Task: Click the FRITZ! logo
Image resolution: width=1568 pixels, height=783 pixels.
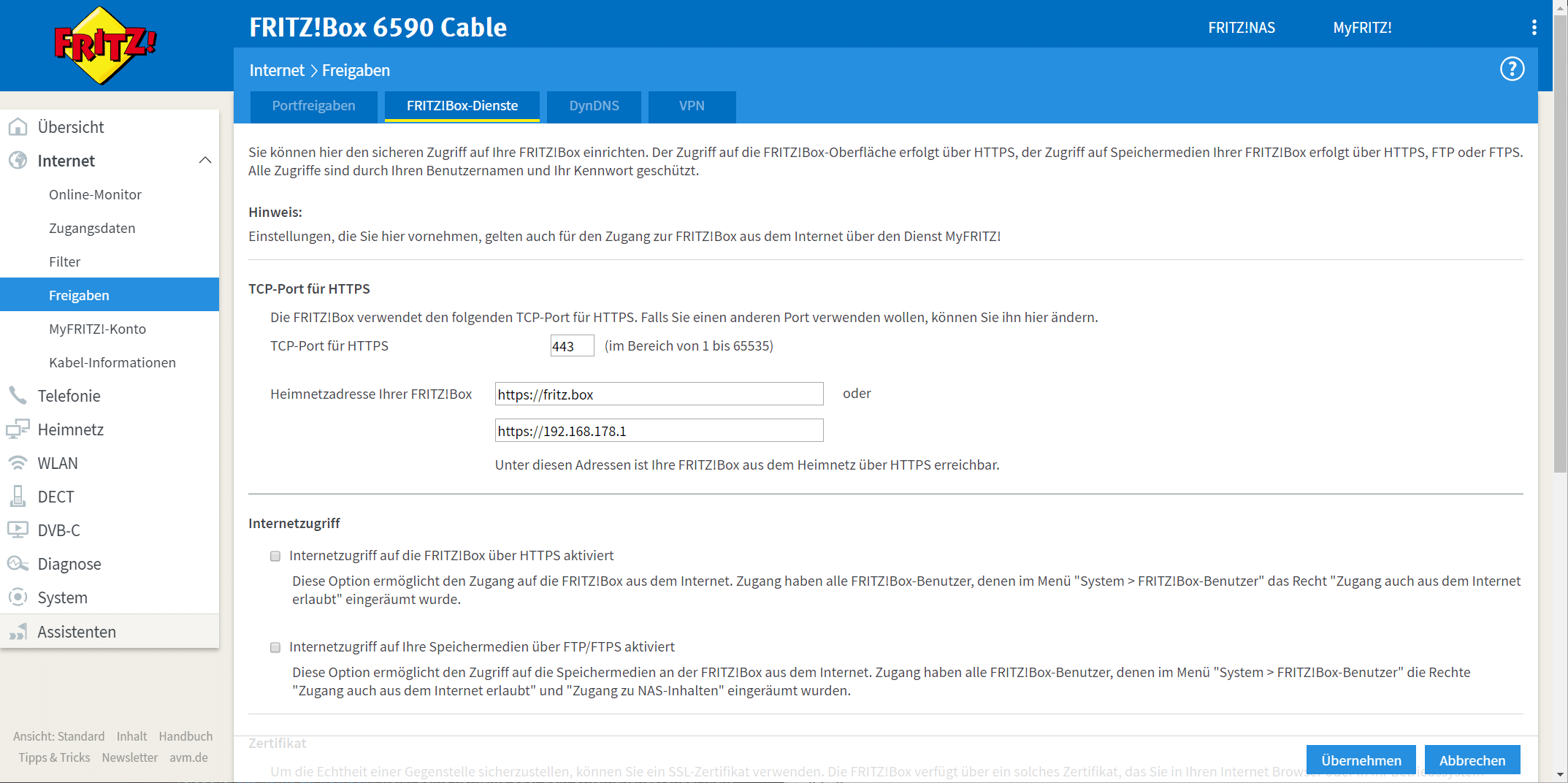Action: 106,45
